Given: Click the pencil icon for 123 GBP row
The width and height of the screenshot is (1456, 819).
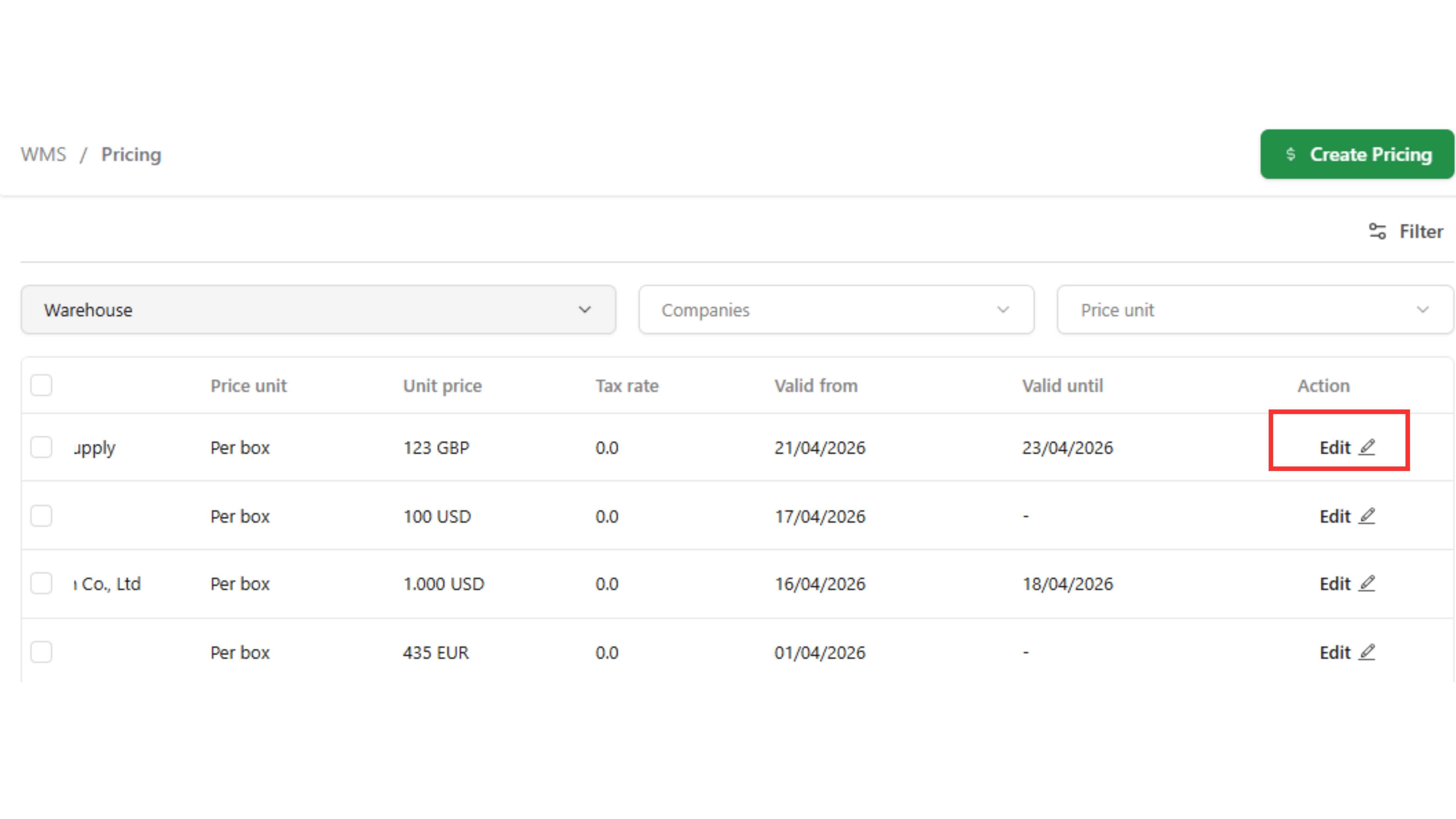Looking at the screenshot, I should [1367, 447].
